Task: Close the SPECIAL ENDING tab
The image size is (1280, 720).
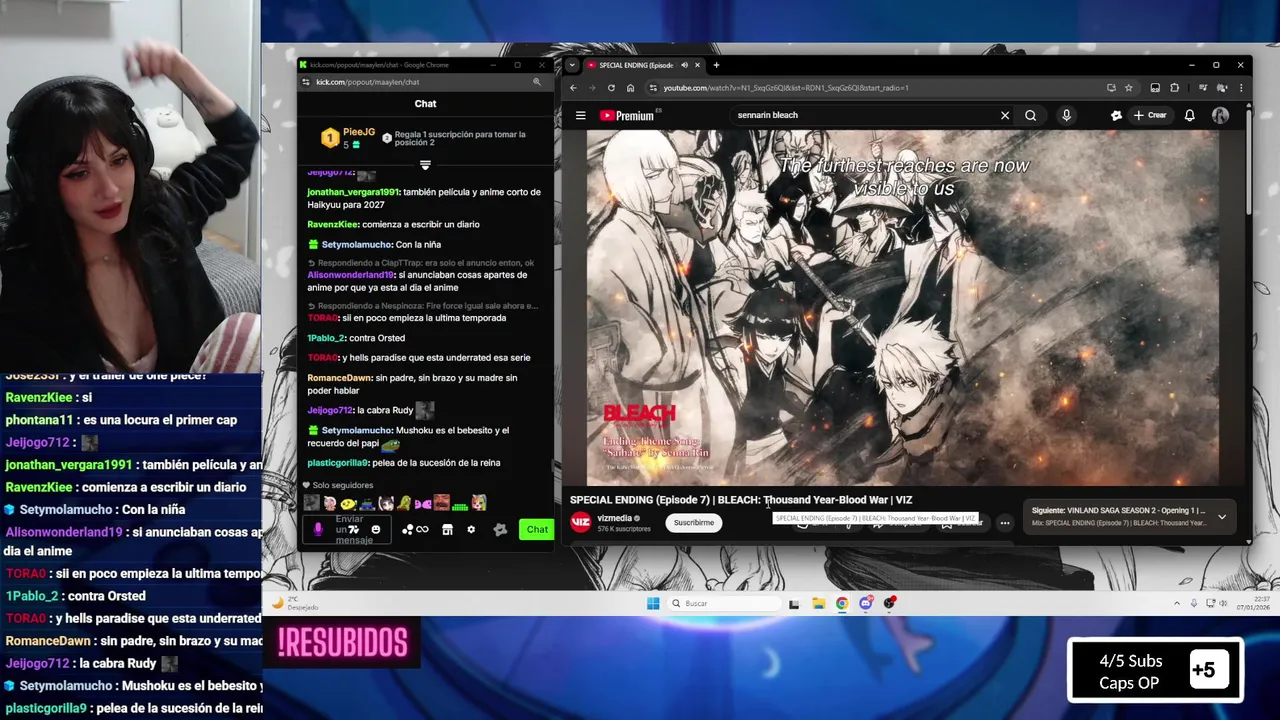Action: [696, 65]
